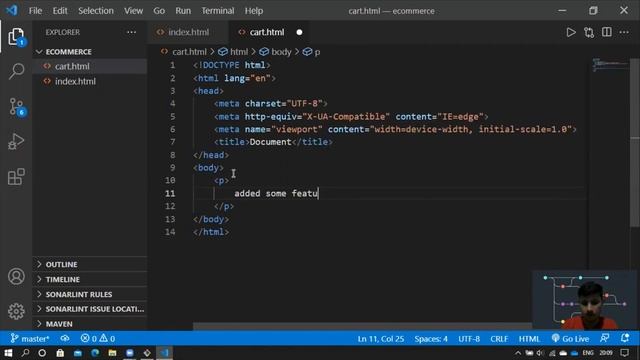Open the Help menu

tap(254, 11)
